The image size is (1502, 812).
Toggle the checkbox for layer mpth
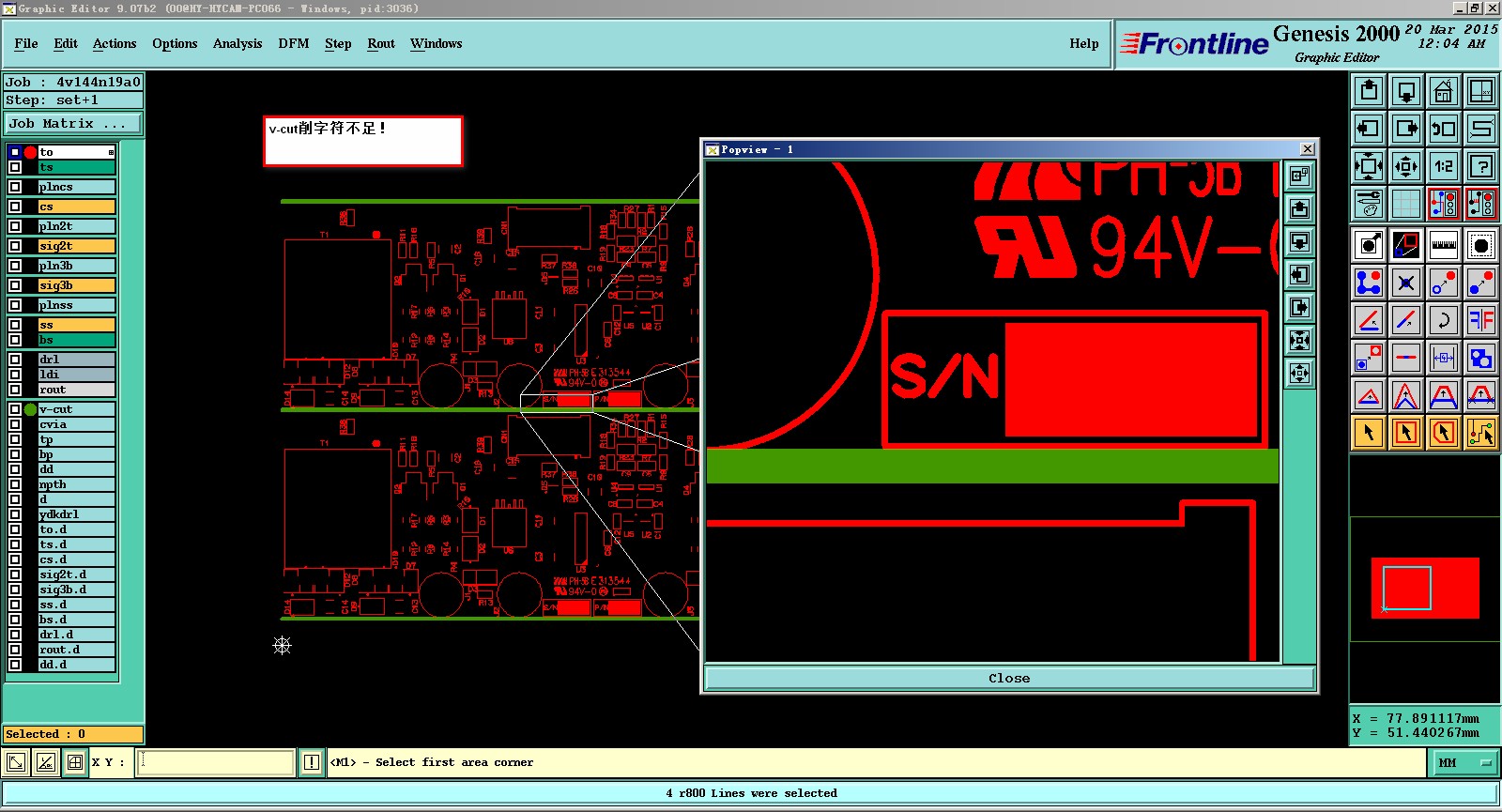(x=15, y=484)
